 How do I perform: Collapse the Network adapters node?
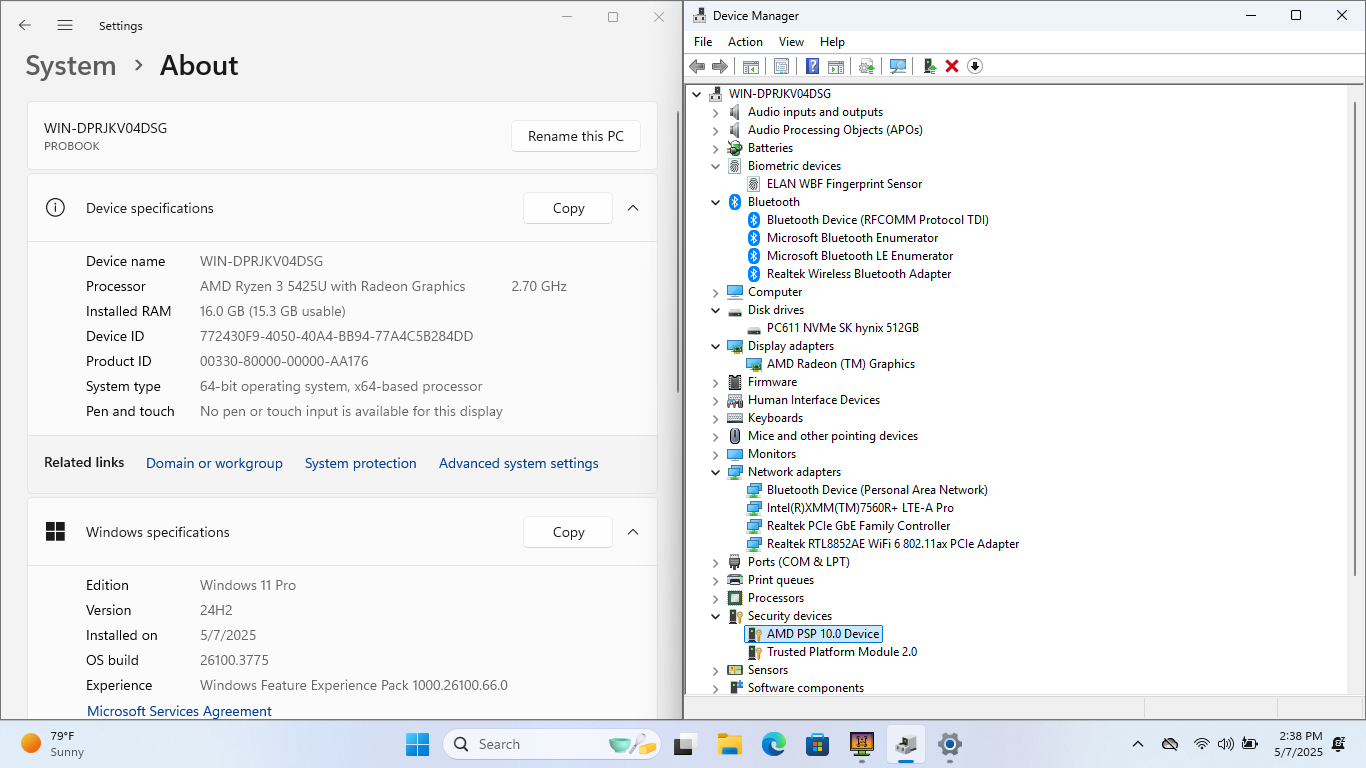click(715, 472)
